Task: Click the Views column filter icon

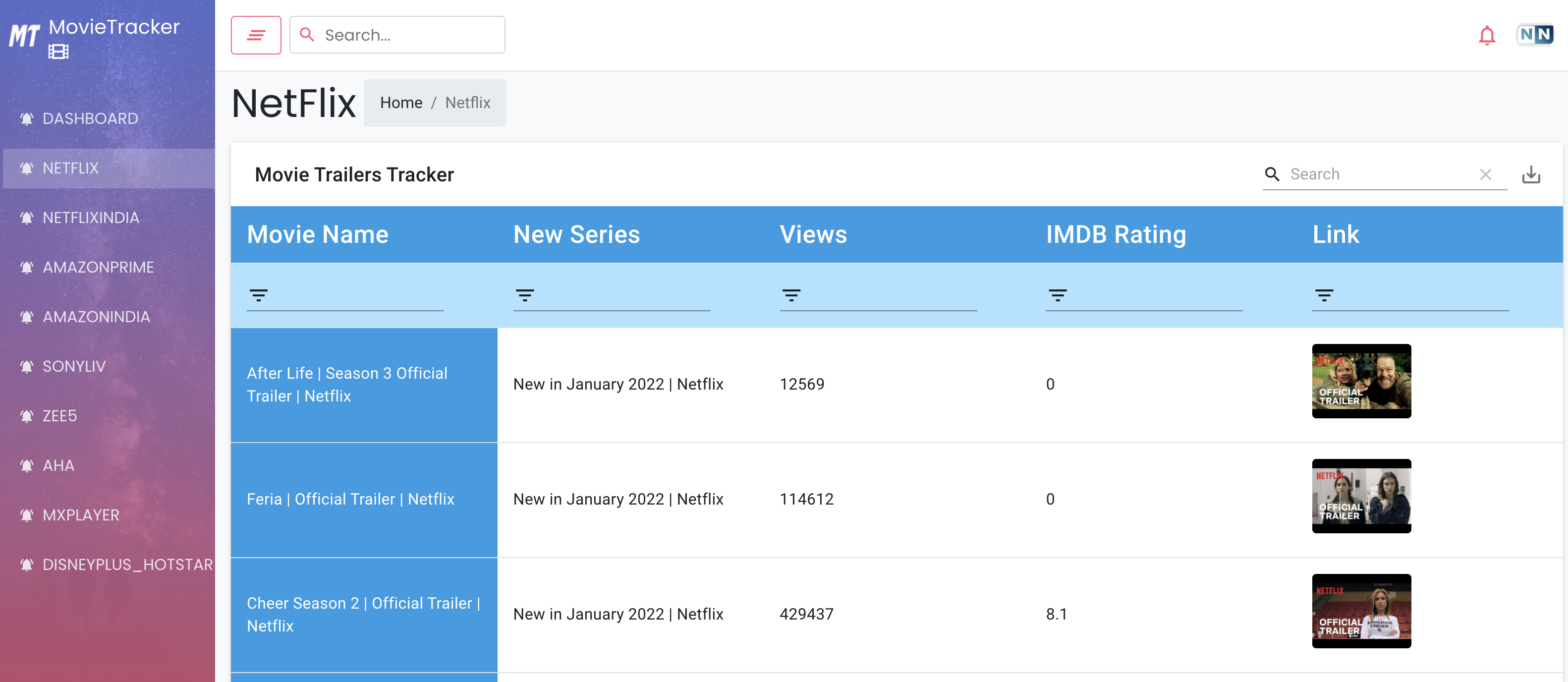Action: [x=791, y=295]
